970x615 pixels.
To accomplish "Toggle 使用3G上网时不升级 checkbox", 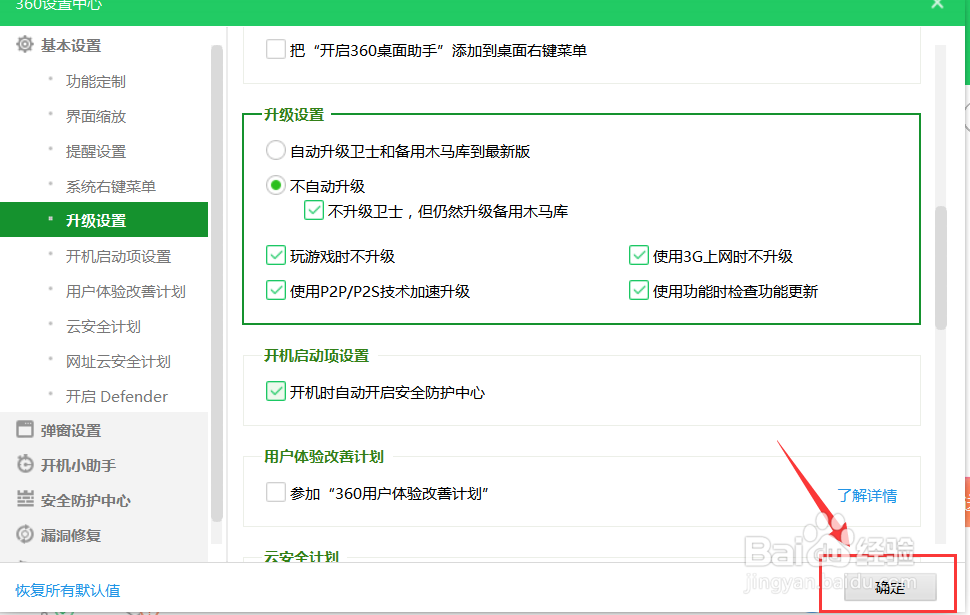I will click(638, 255).
